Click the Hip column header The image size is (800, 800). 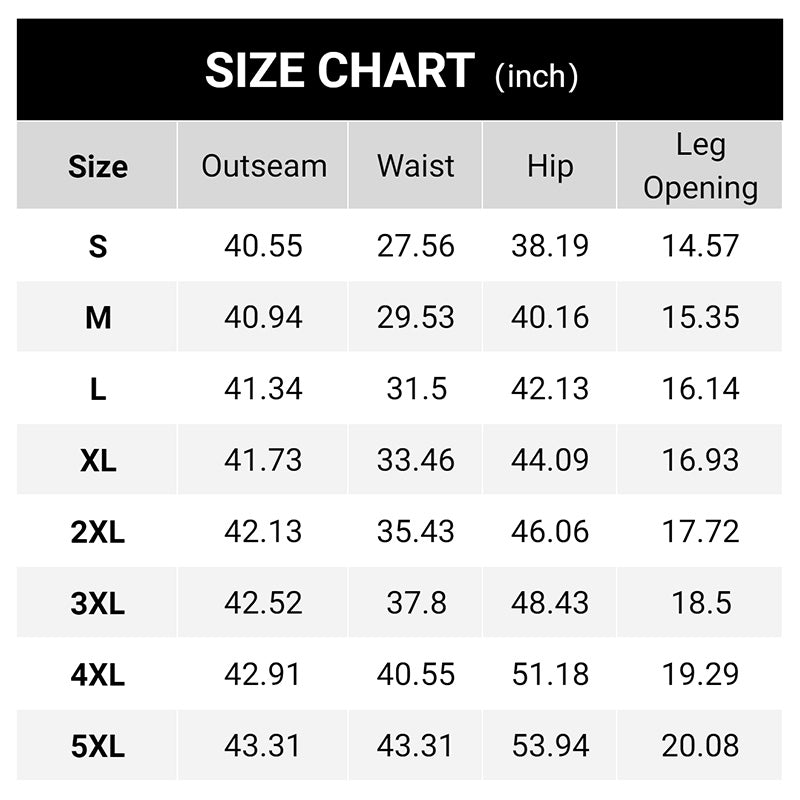tap(550, 166)
